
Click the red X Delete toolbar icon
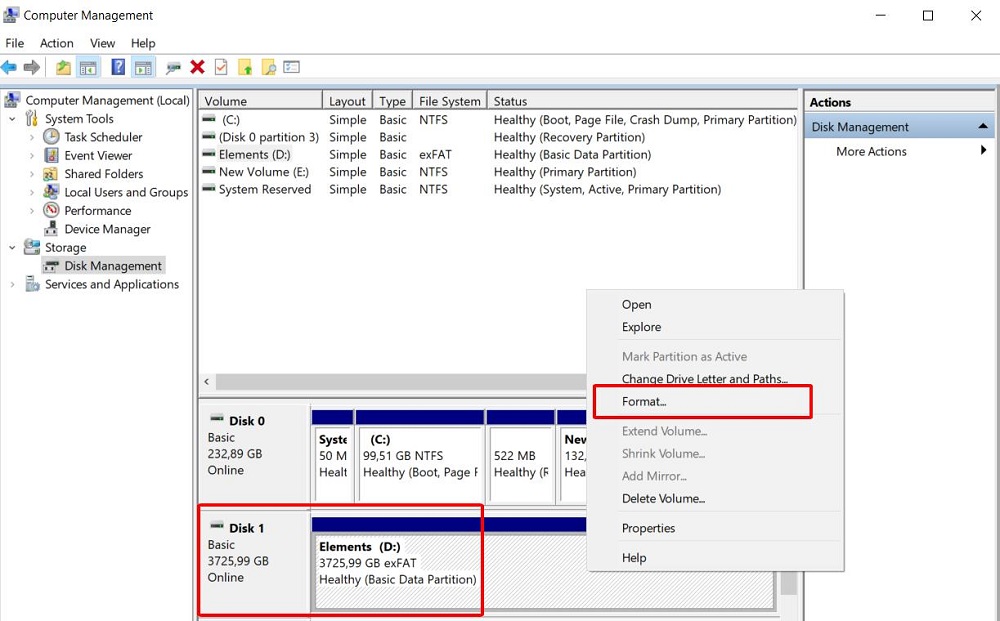(197, 67)
